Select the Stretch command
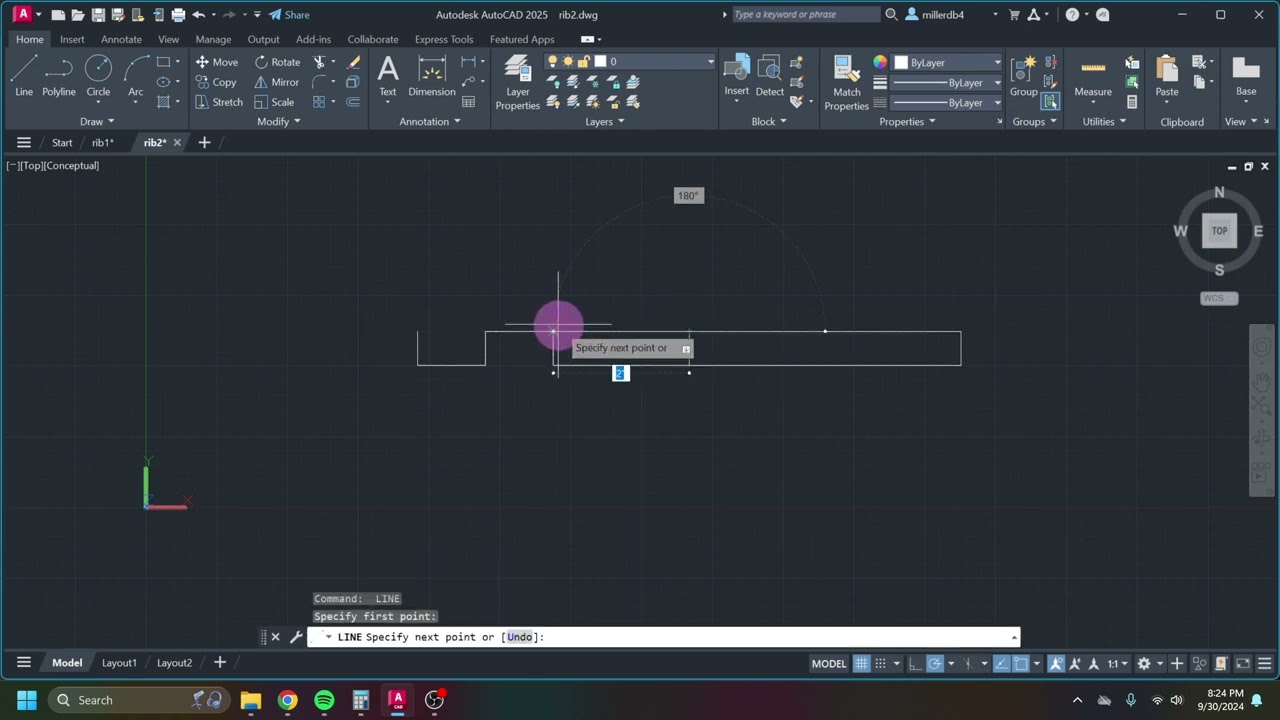 [x=219, y=102]
